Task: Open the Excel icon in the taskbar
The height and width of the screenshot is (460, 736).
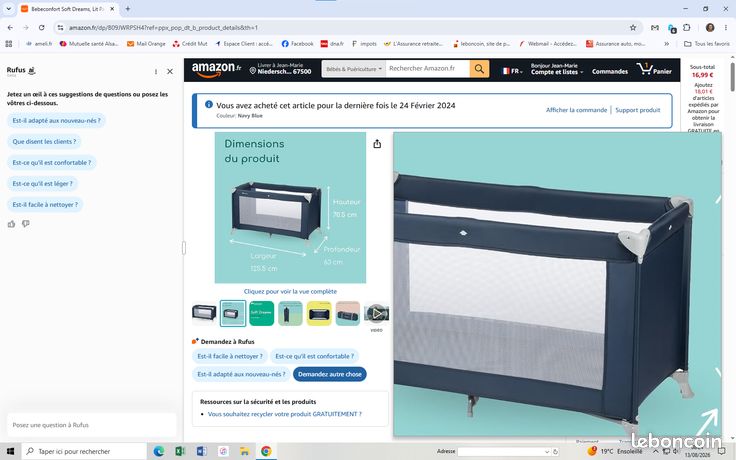Action: point(180,451)
